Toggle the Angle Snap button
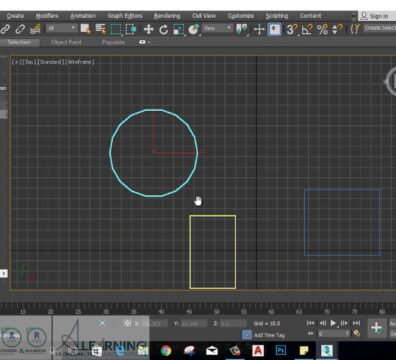This screenshot has width=396, height=360. coord(307,29)
